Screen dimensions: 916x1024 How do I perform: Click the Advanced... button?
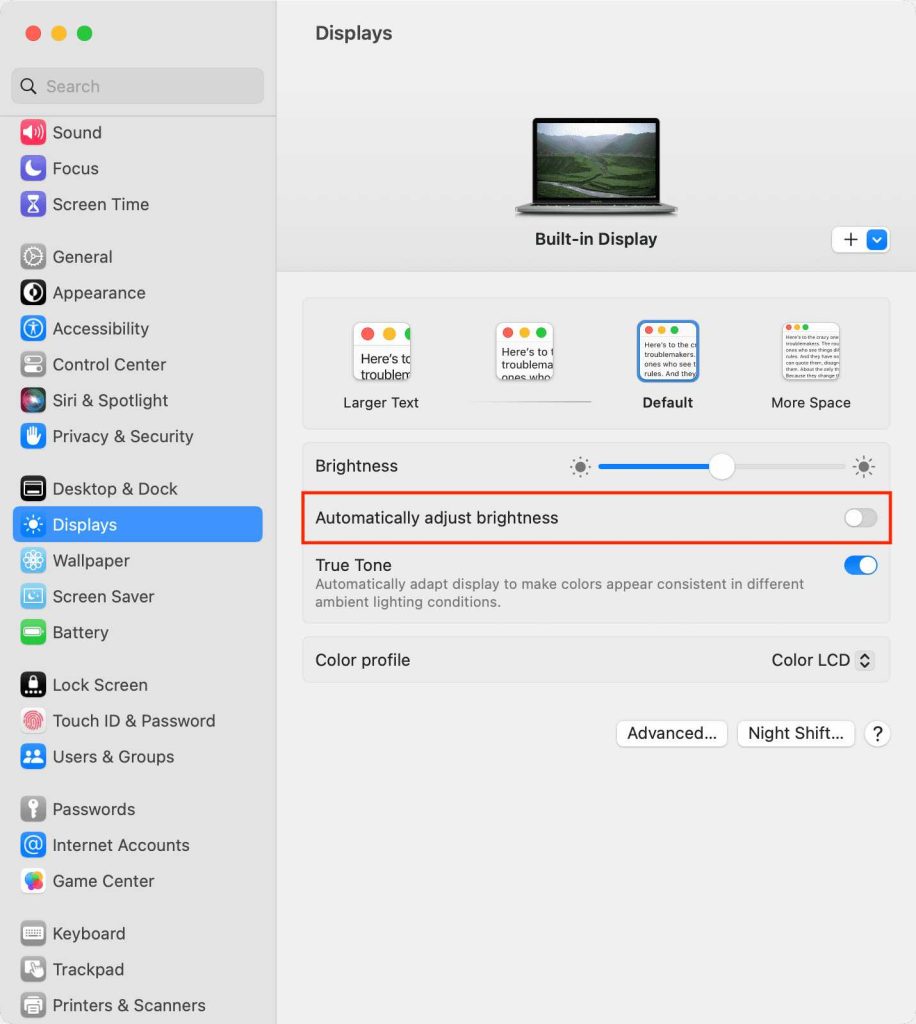point(672,733)
